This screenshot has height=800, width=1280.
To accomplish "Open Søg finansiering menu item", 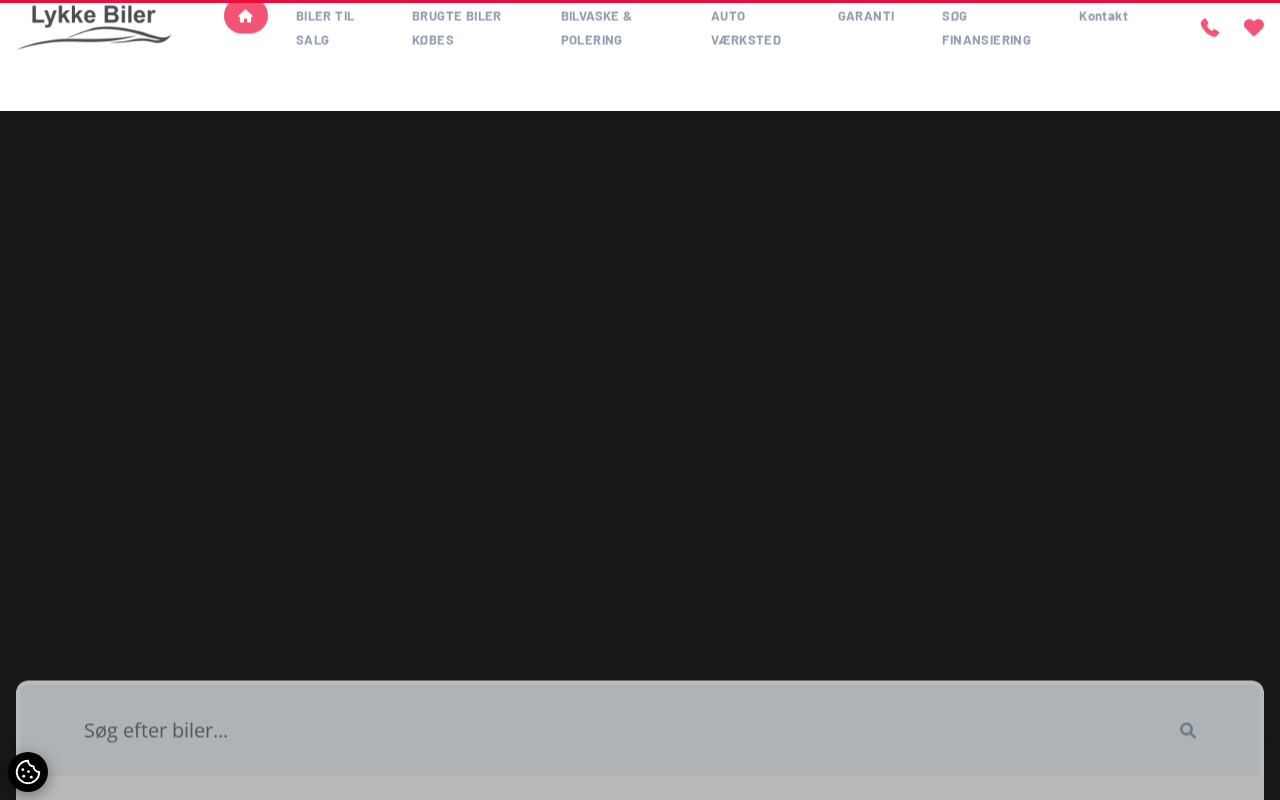I will pyautogui.click(x=986, y=28).
